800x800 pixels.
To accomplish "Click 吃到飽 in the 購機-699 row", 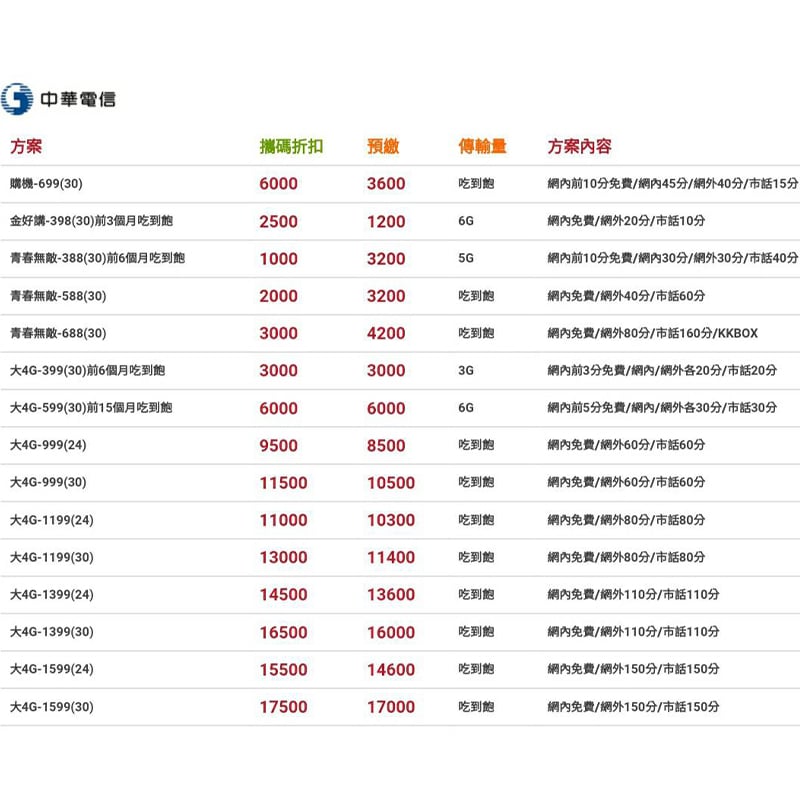I will [x=476, y=184].
